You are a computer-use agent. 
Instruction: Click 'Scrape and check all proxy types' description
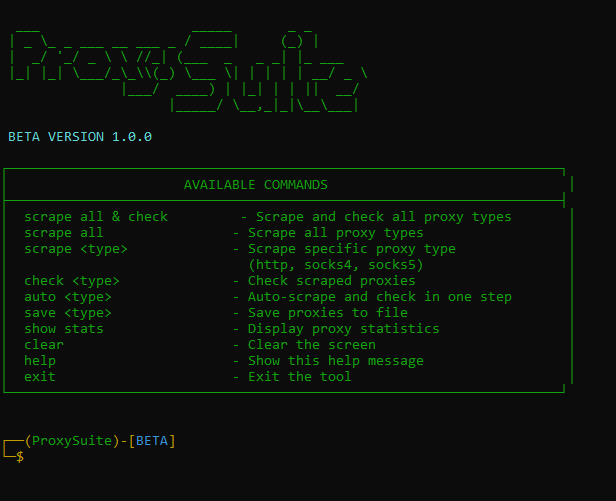point(383,217)
